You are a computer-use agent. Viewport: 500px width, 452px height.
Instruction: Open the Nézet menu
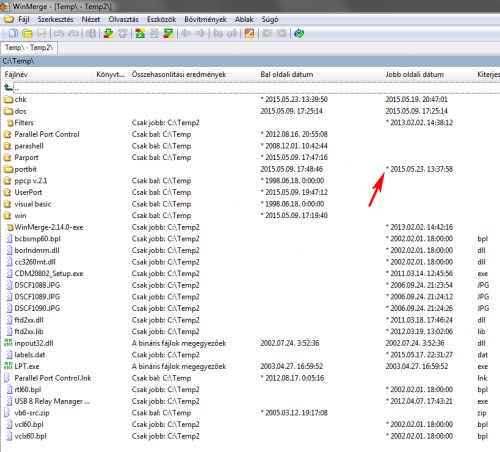click(91, 19)
